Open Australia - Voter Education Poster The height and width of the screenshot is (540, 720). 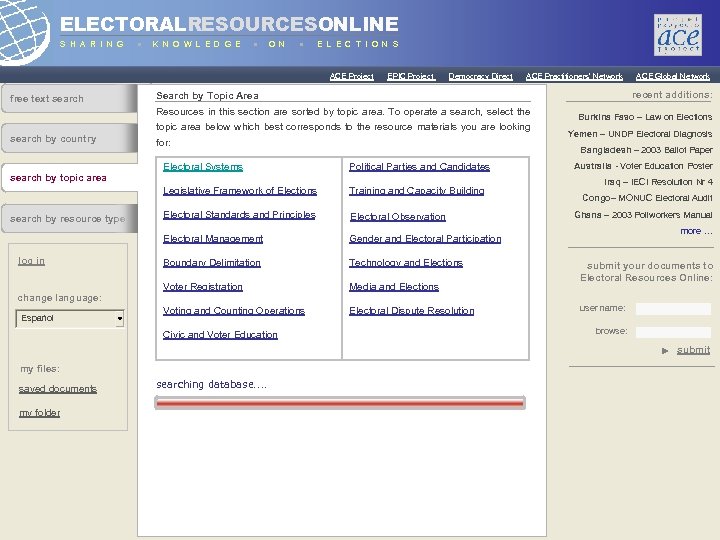click(x=643, y=166)
